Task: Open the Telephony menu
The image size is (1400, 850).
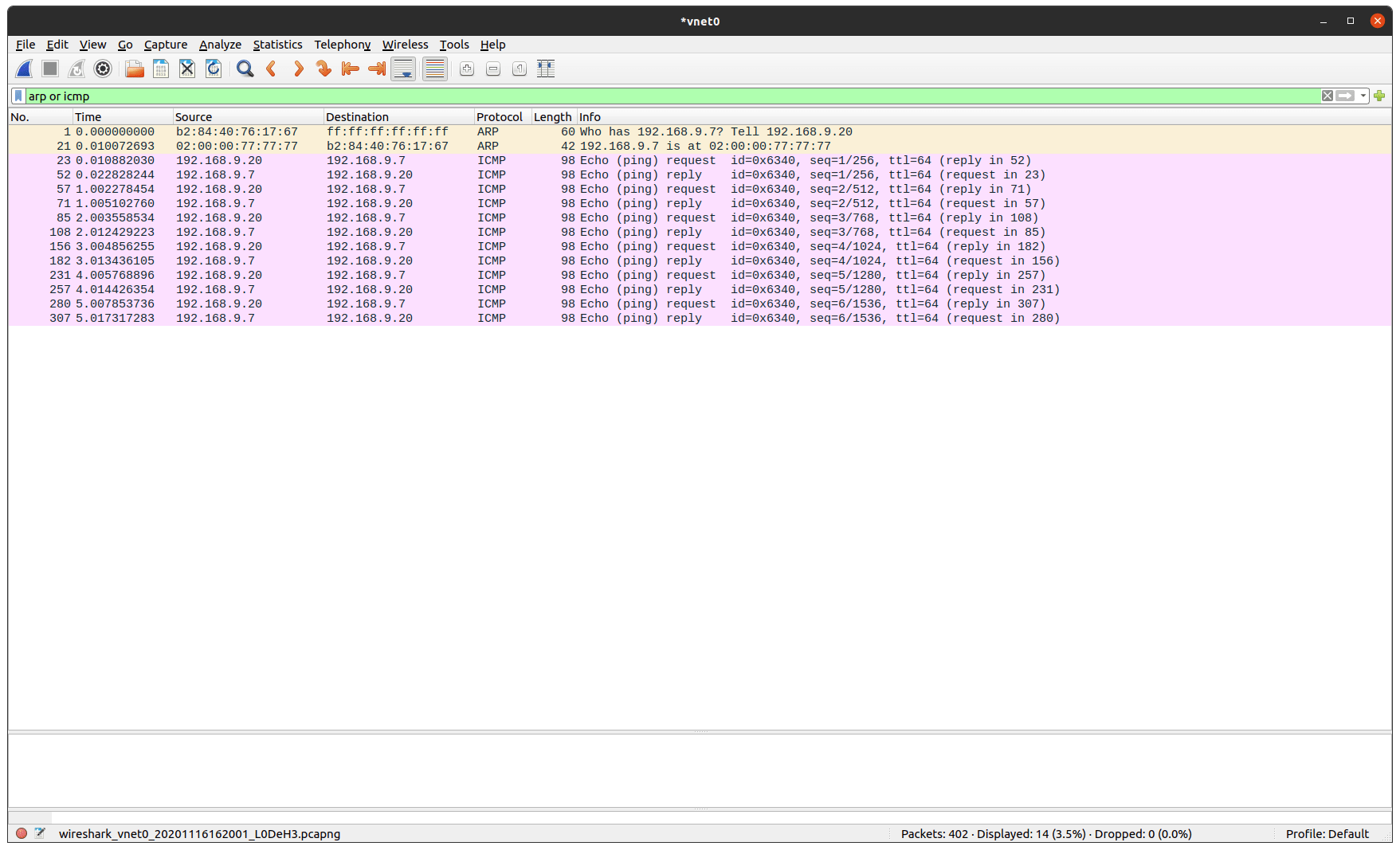Action: (x=342, y=45)
